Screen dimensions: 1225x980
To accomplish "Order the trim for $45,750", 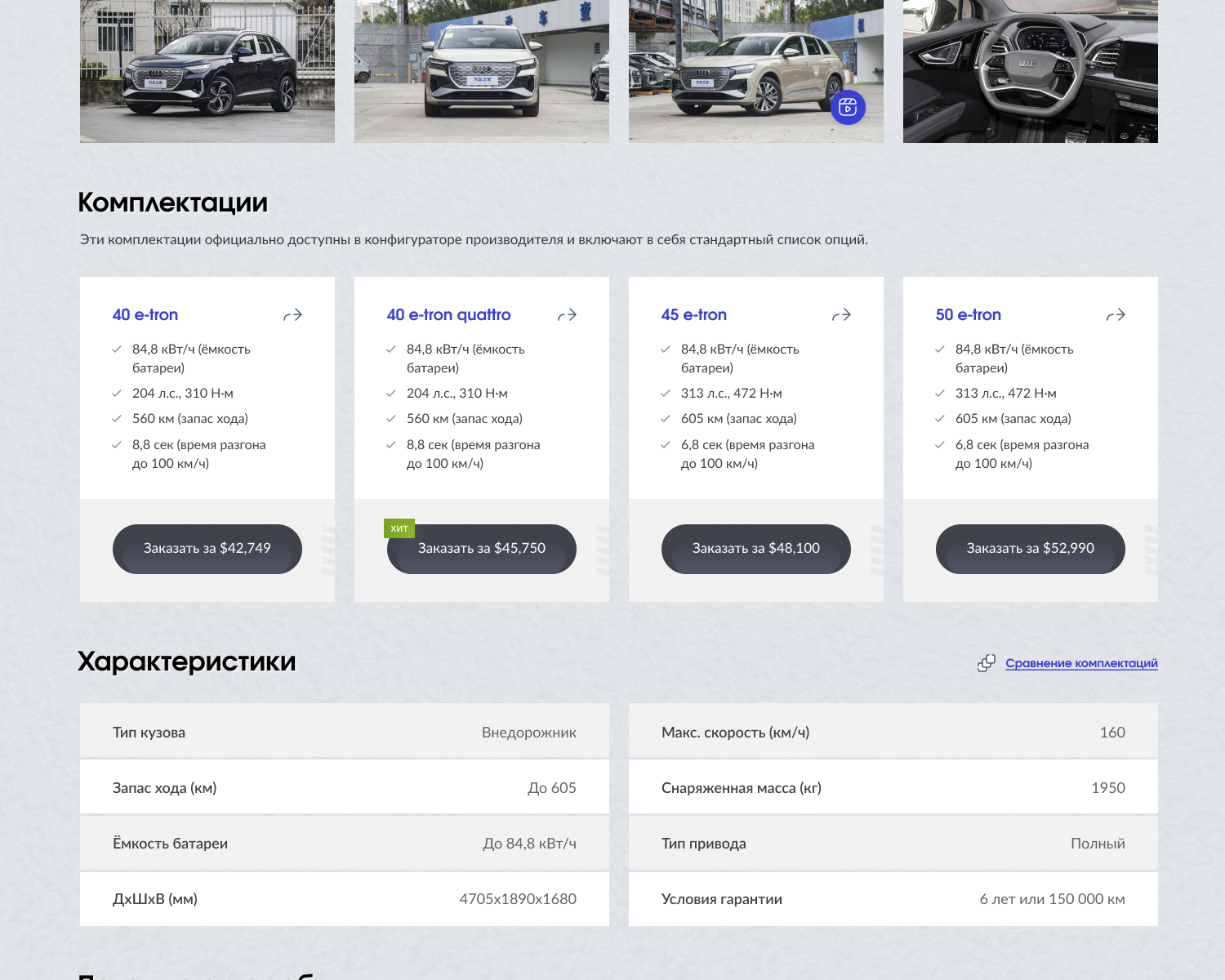I will pos(482,549).
